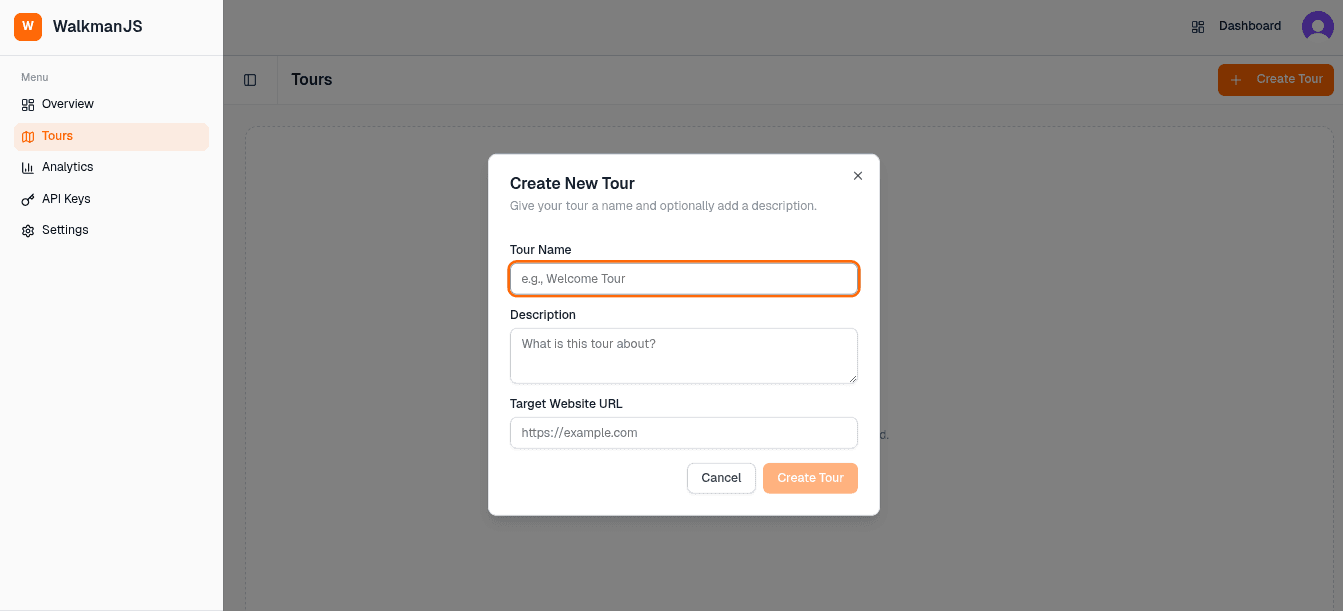
Task: Click into the Description text area
Action: (684, 356)
